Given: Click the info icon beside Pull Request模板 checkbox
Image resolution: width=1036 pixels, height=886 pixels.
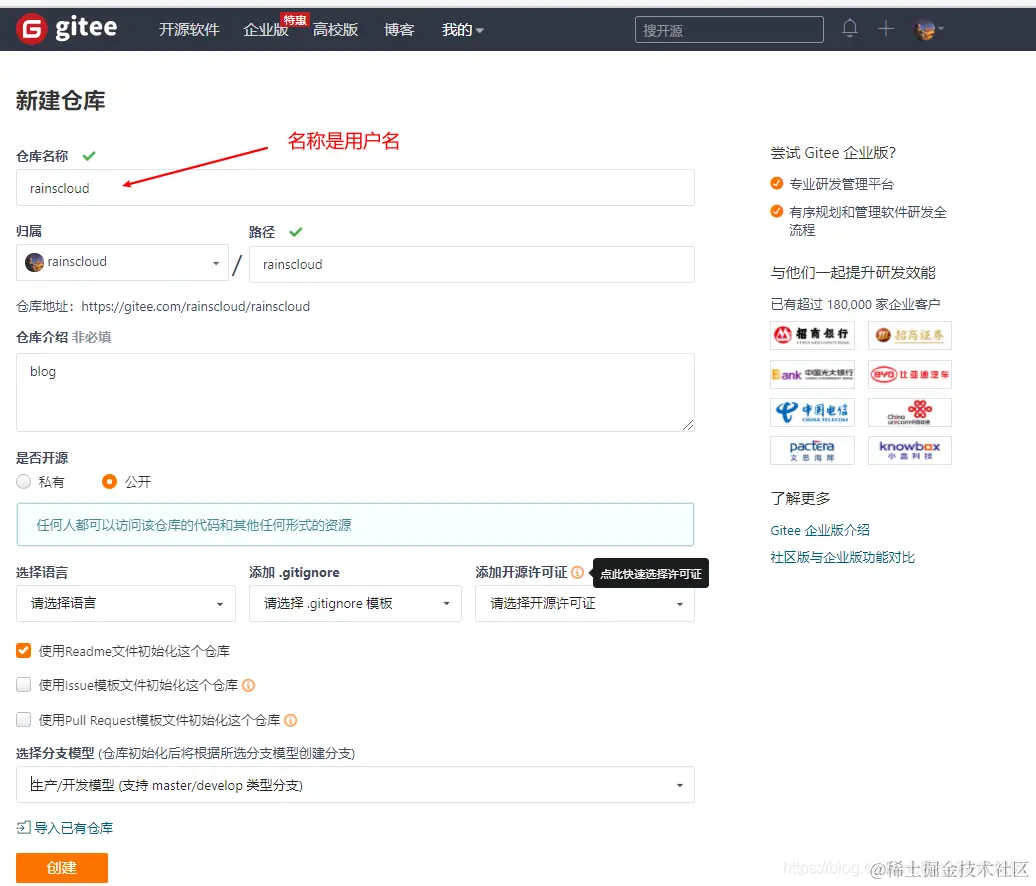Looking at the screenshot, I should 290,719.
